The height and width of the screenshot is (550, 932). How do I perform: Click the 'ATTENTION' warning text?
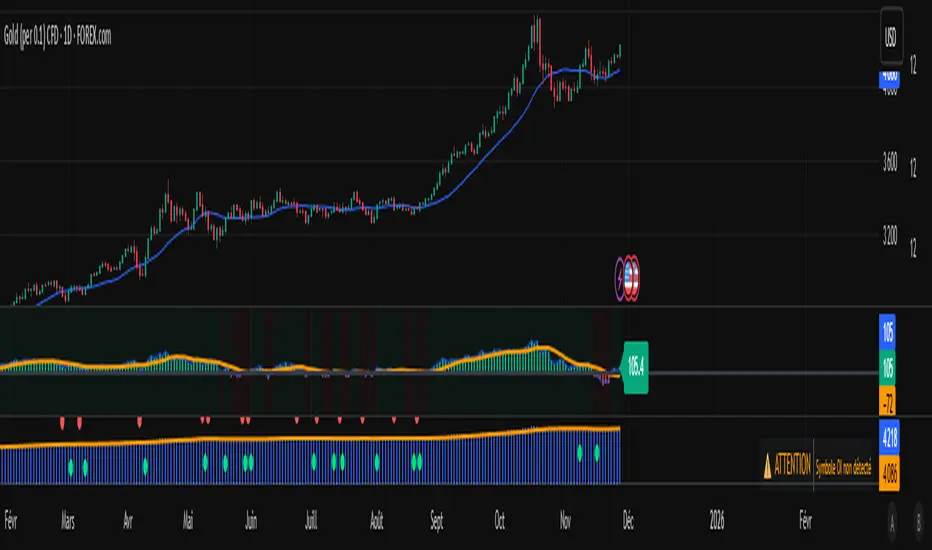[792, 465]
